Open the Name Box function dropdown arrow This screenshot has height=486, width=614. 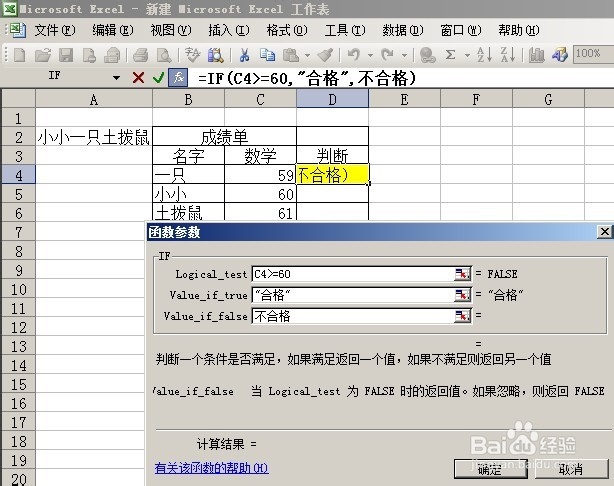click(x=116, y=78)
